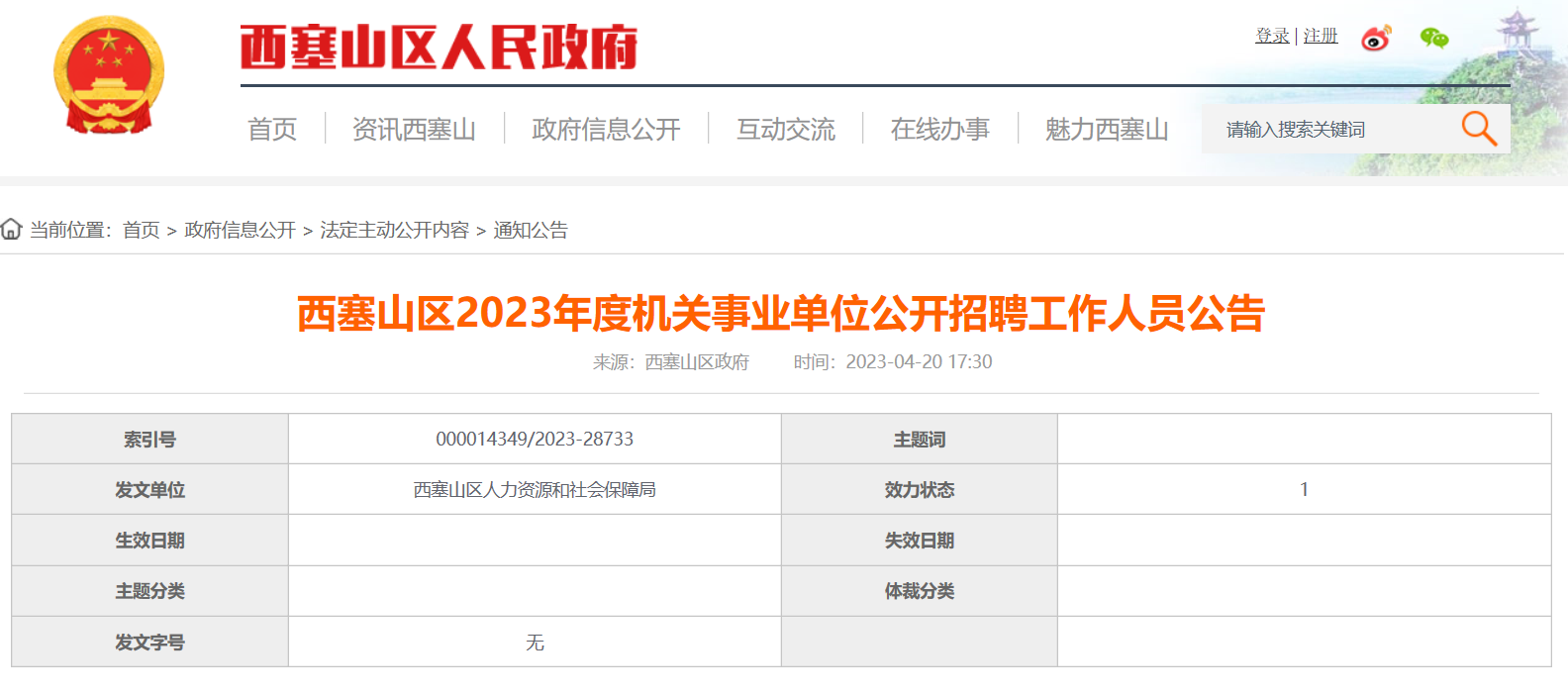
Task: Click the 发文字号 table header cell
Action: pyautogui.click(x=149, y=643)
